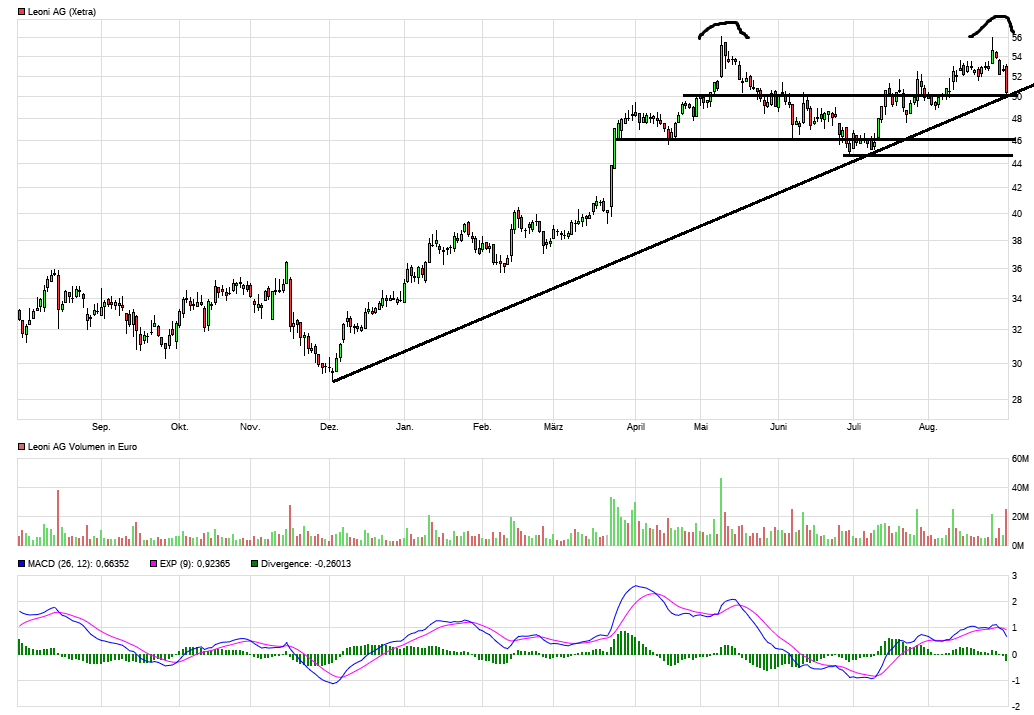Viewport: 1034px width, 715px height.
Task: Click the 3 MACD axis label
Action: [x=1014, y=576]
